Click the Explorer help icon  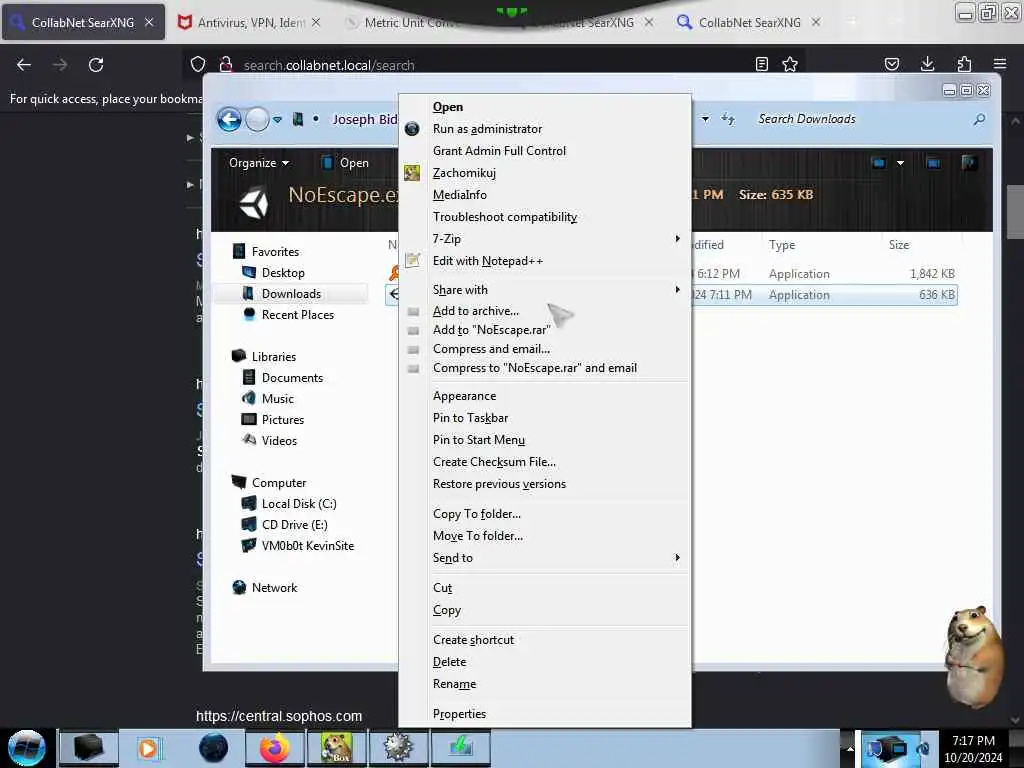click(x=969, y=163)
